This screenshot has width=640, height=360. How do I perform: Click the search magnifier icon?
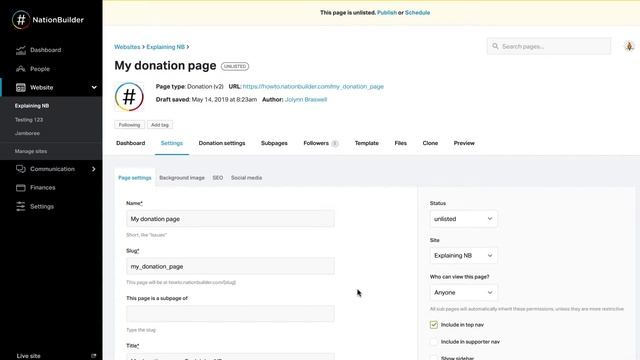(x=495, y=47)
